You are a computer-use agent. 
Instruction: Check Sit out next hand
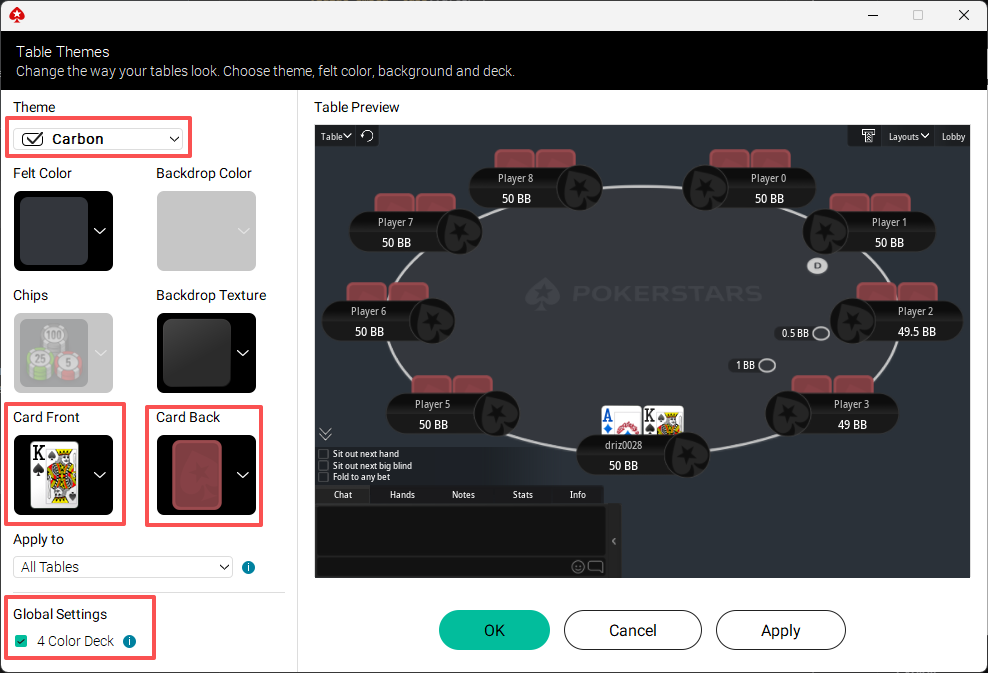[x=324, y=454]
